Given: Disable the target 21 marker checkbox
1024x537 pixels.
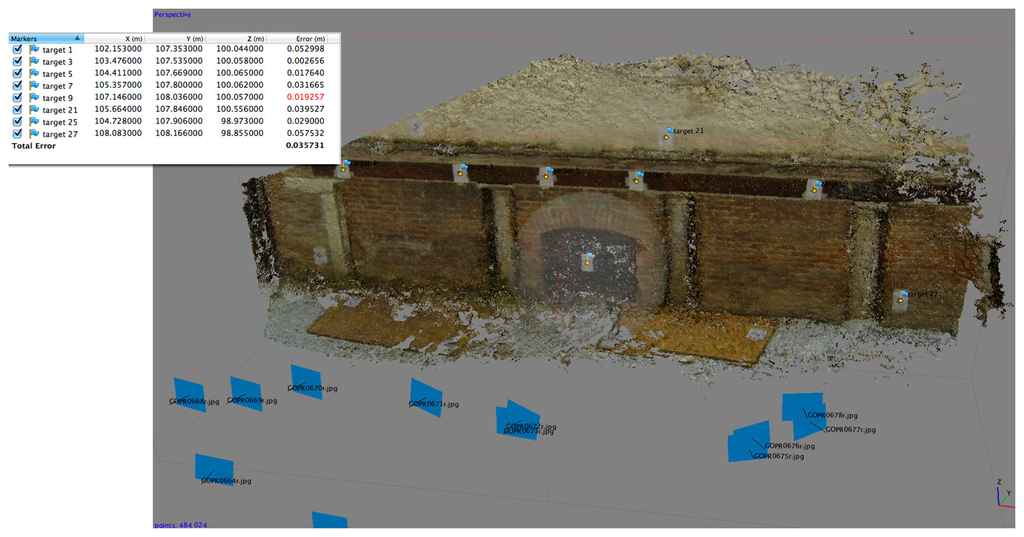Looking at the screenshot, I should coord(17,109).
